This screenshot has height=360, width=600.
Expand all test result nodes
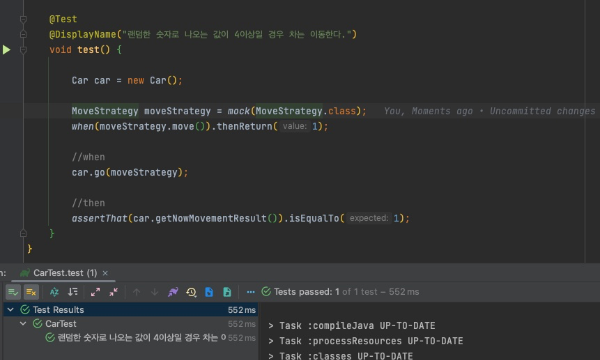[x=95, y=292]
